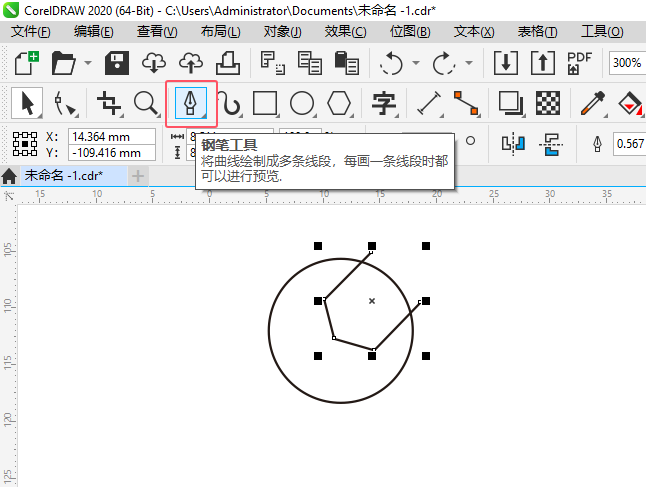
Task: Save document using the floppy disk icon
Action: (x=117, y=63)
